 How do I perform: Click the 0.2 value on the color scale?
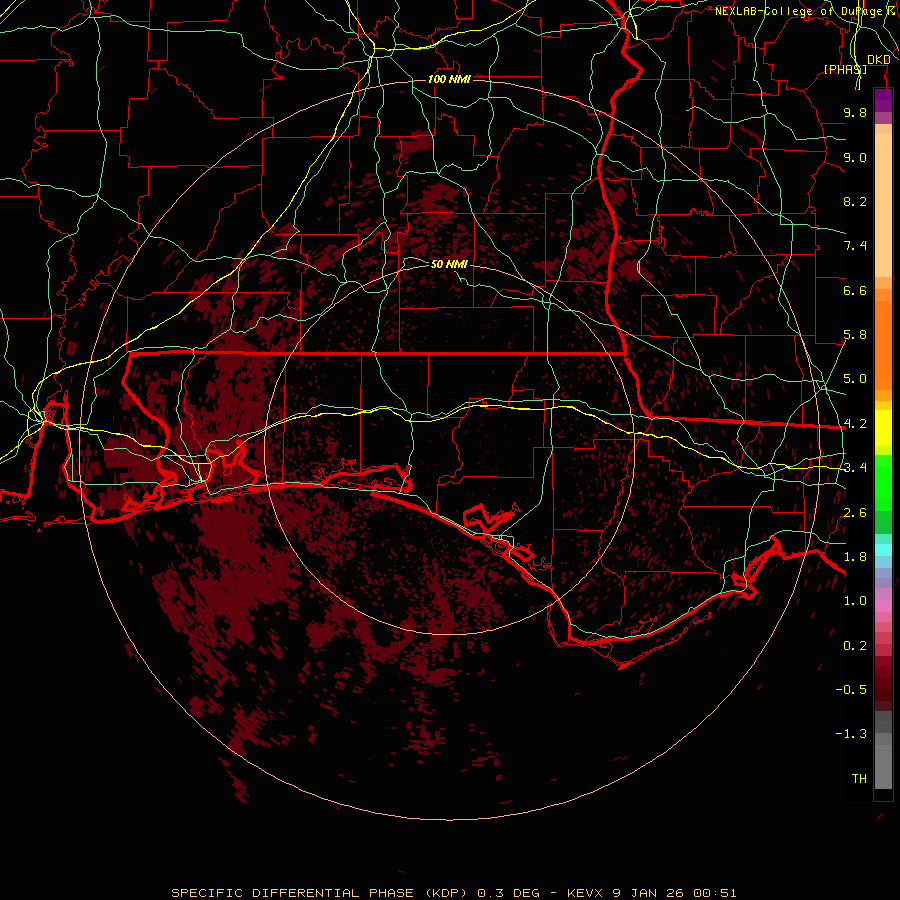pos(855,646)
